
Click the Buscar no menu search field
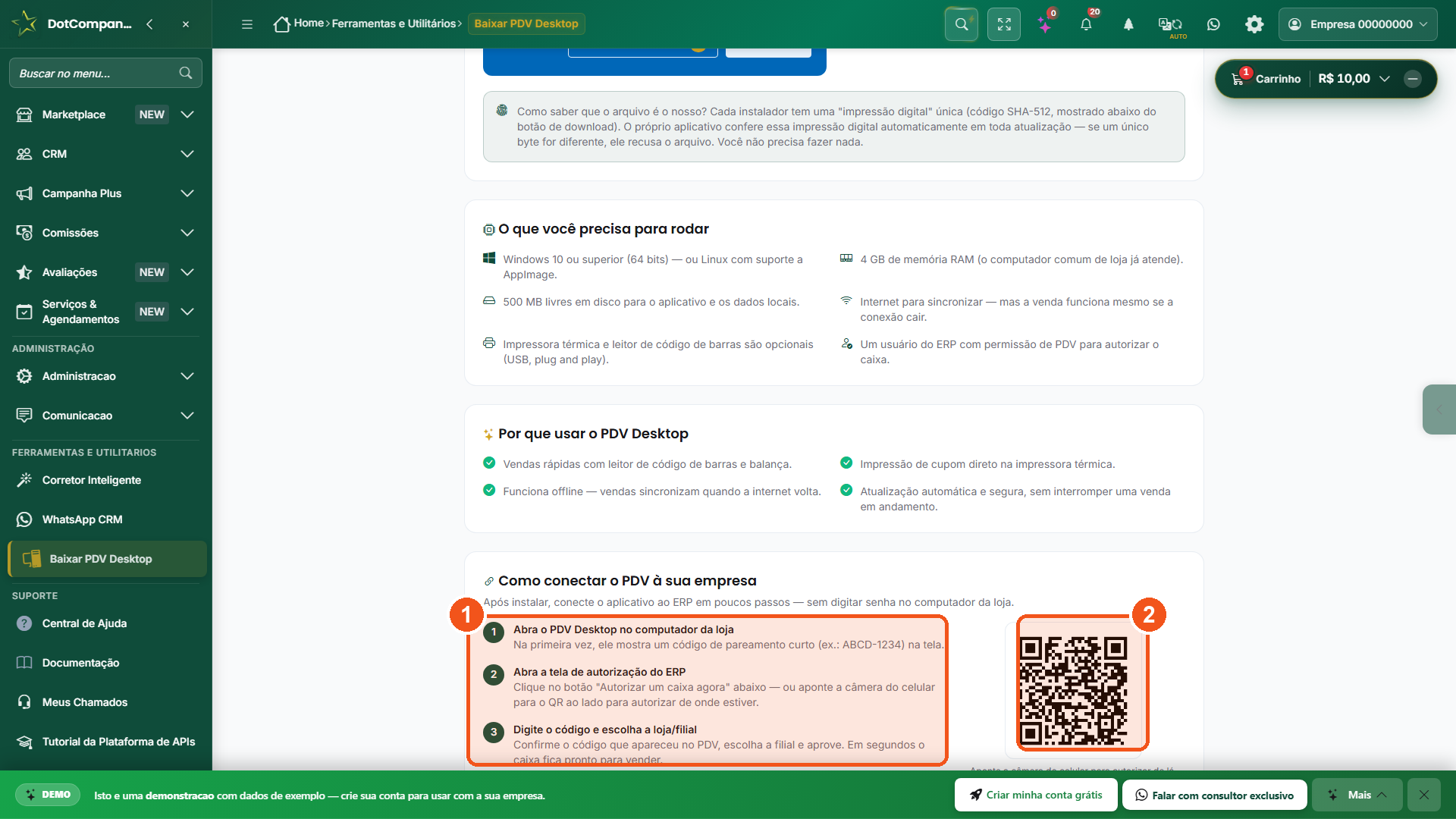(105, 73)
